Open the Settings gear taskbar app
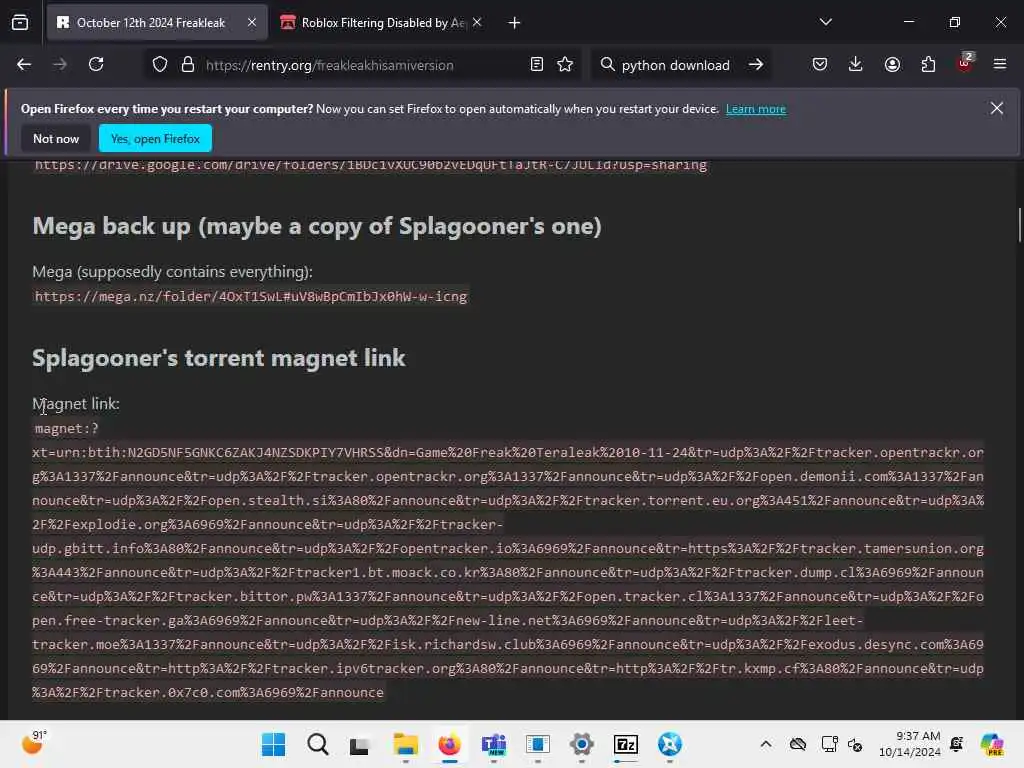Screen dimensions: 1024x768 pyautogui.click(x=581, y=744)
